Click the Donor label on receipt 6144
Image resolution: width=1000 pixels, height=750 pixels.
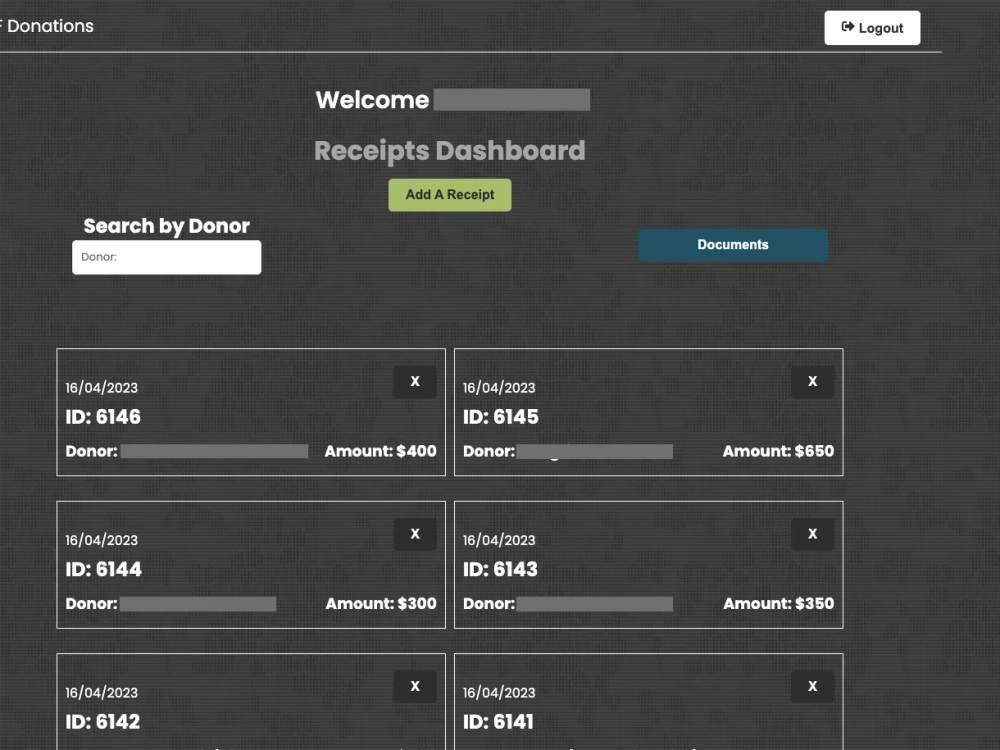tap(91, 604)
